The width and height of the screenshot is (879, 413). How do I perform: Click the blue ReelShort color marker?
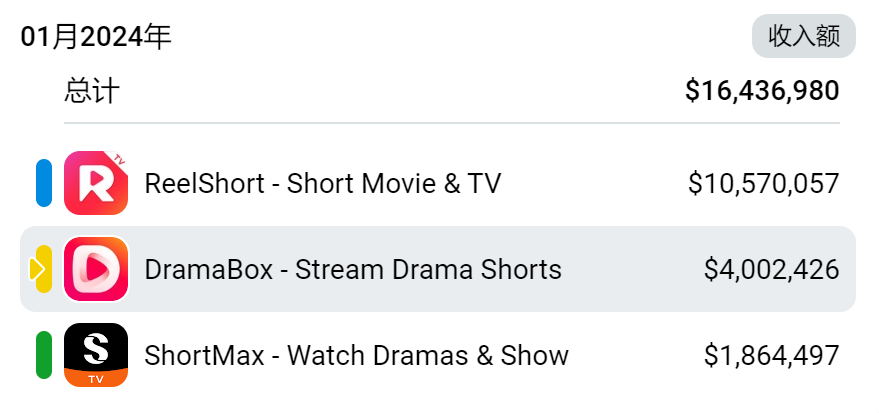(x=44, y=183)
